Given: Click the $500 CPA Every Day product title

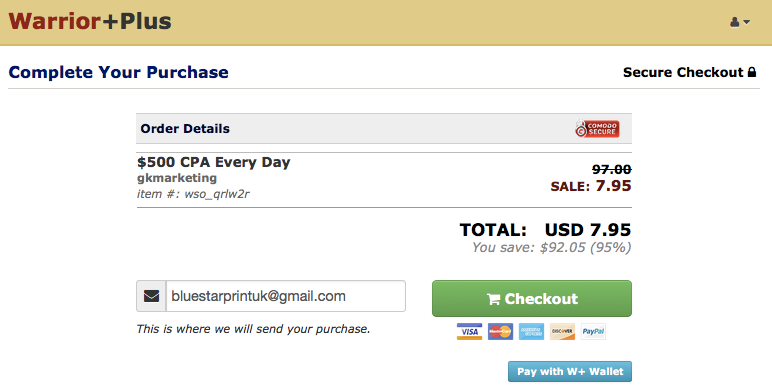Looking at the screenshot, I should coord(214,162).
